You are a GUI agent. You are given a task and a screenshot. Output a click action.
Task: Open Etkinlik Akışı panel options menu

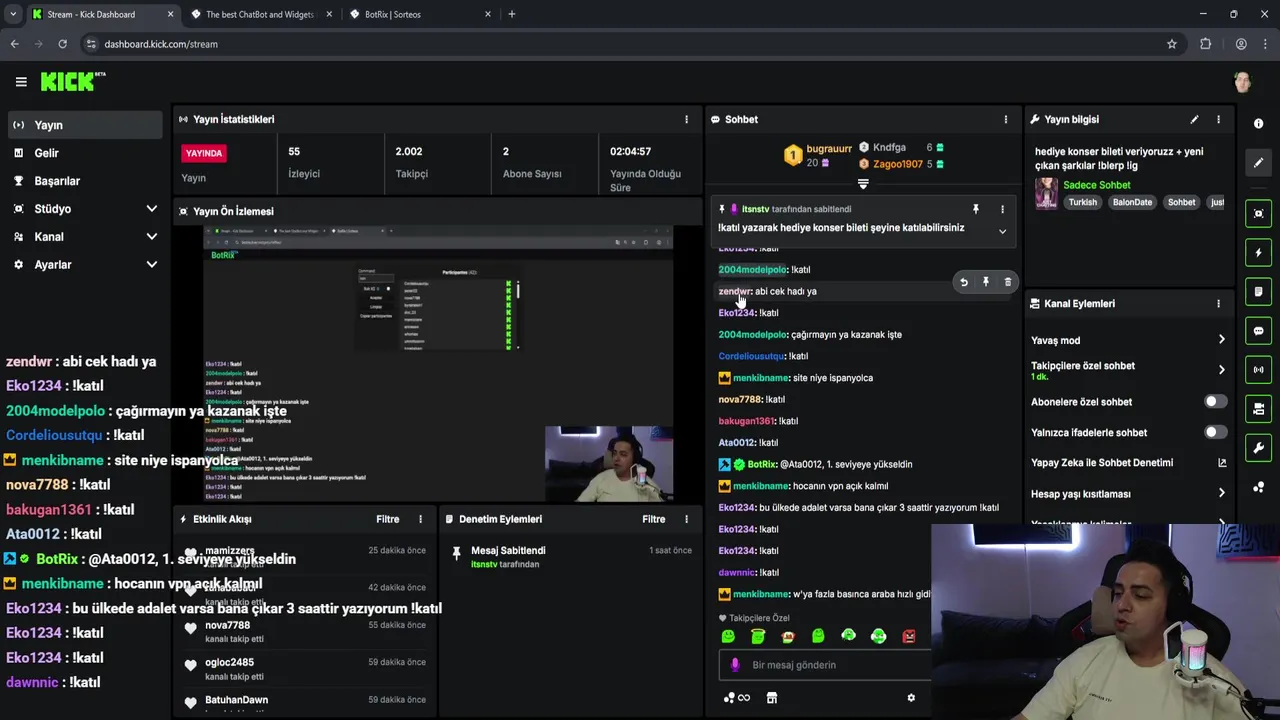point(420,519)
